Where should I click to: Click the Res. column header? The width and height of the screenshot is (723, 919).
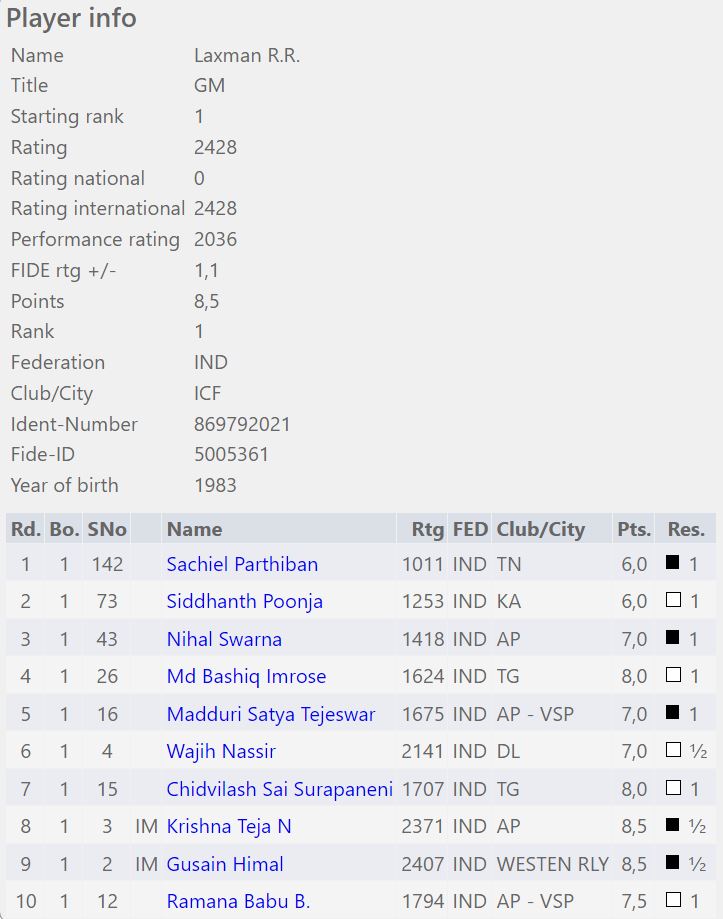(686, 529)
